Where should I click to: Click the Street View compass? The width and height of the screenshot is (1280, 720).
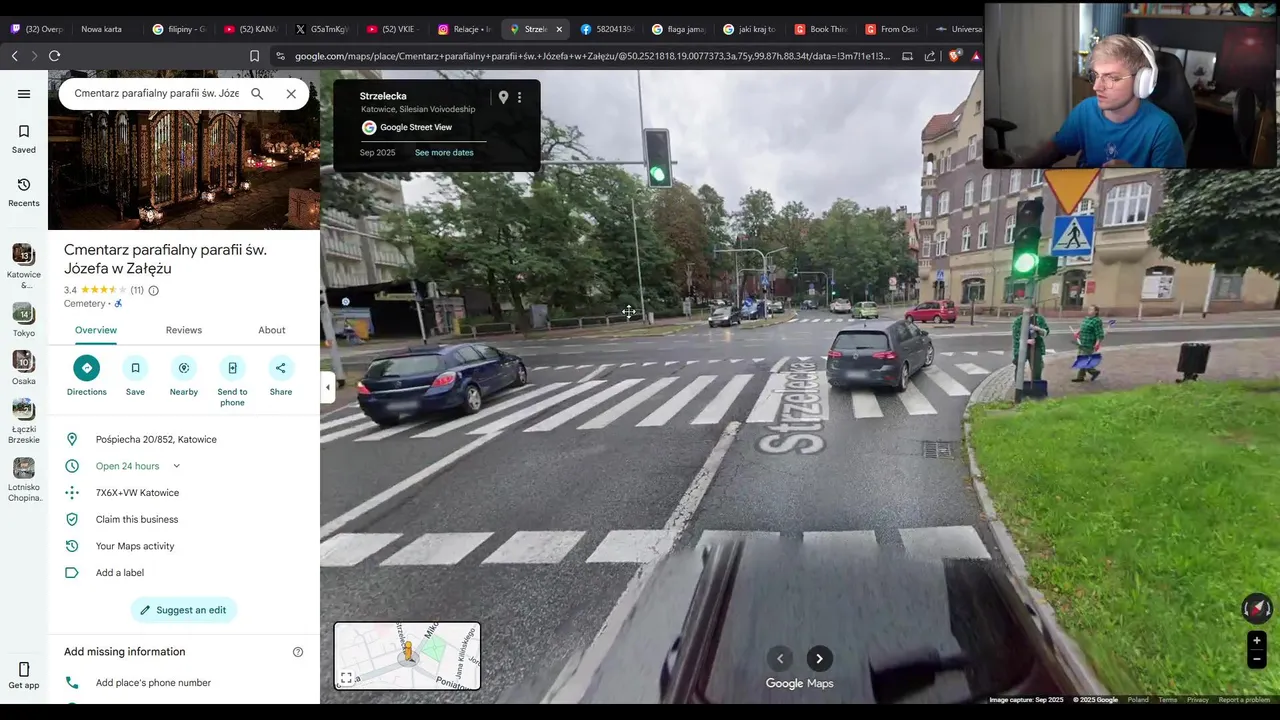[x=1256, y=609]
